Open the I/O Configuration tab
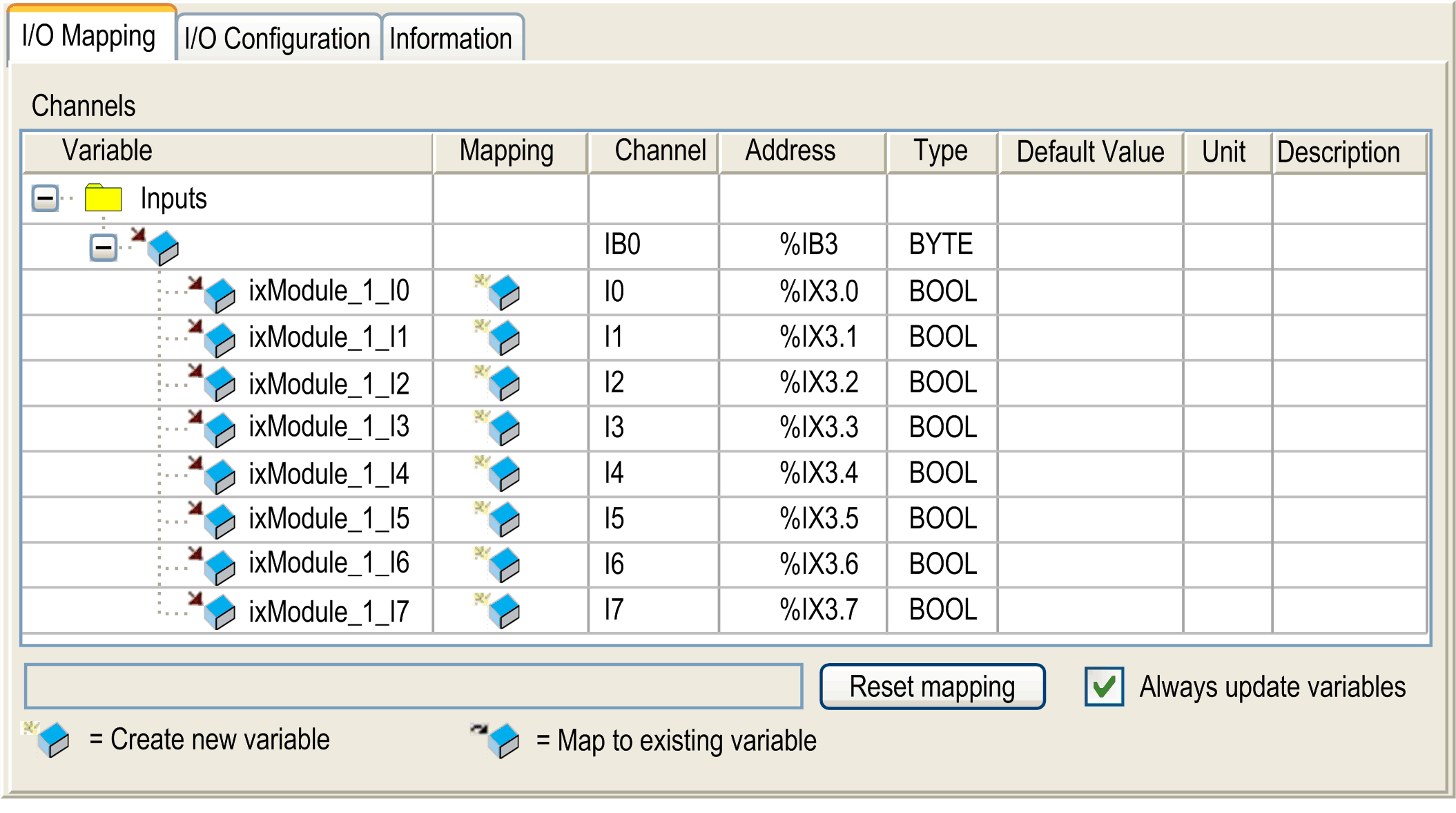Screen dimensions: 1456x813 (x=278, y=39)
